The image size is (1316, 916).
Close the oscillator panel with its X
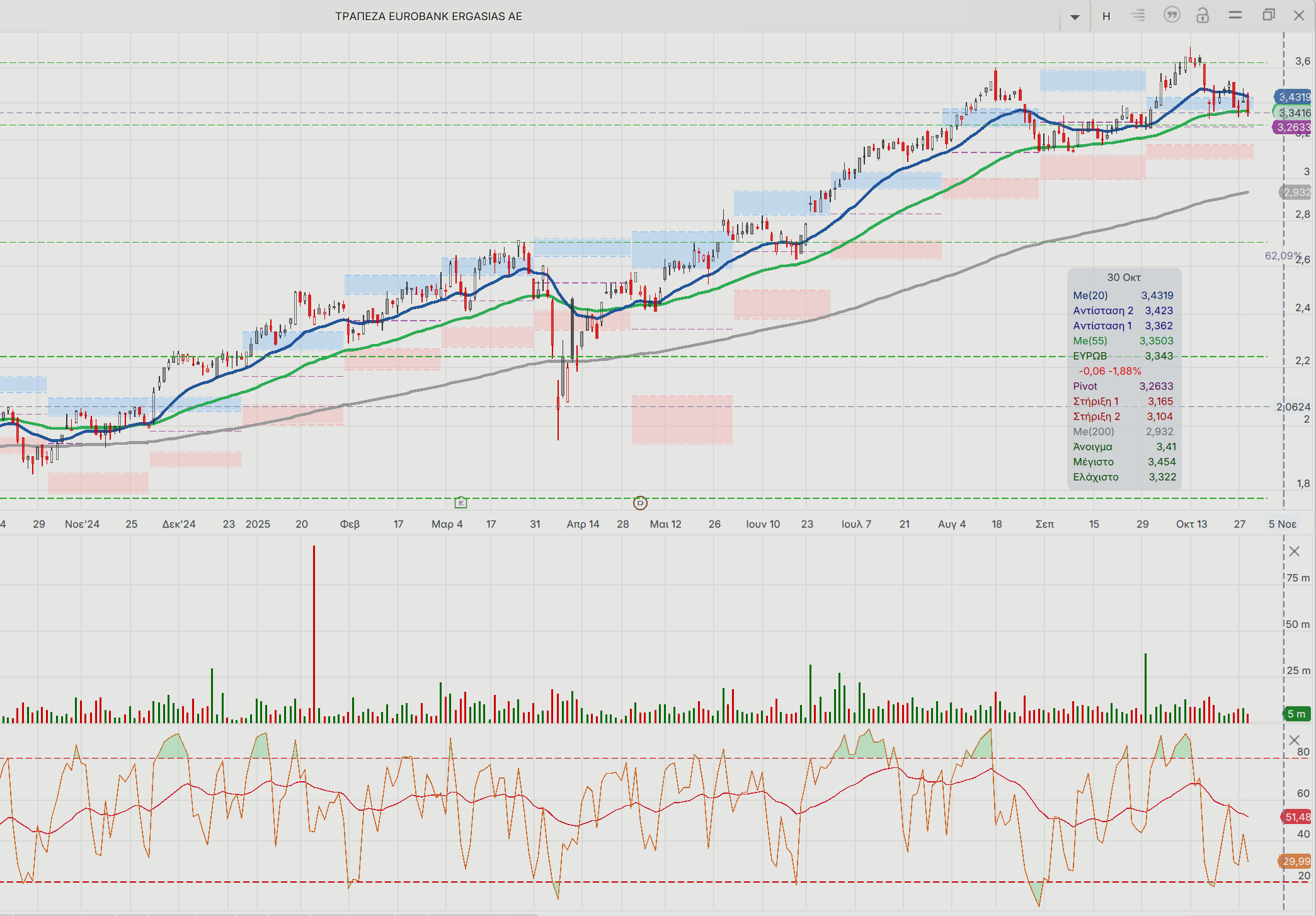pyautogui.click(x=1295, y=740)
